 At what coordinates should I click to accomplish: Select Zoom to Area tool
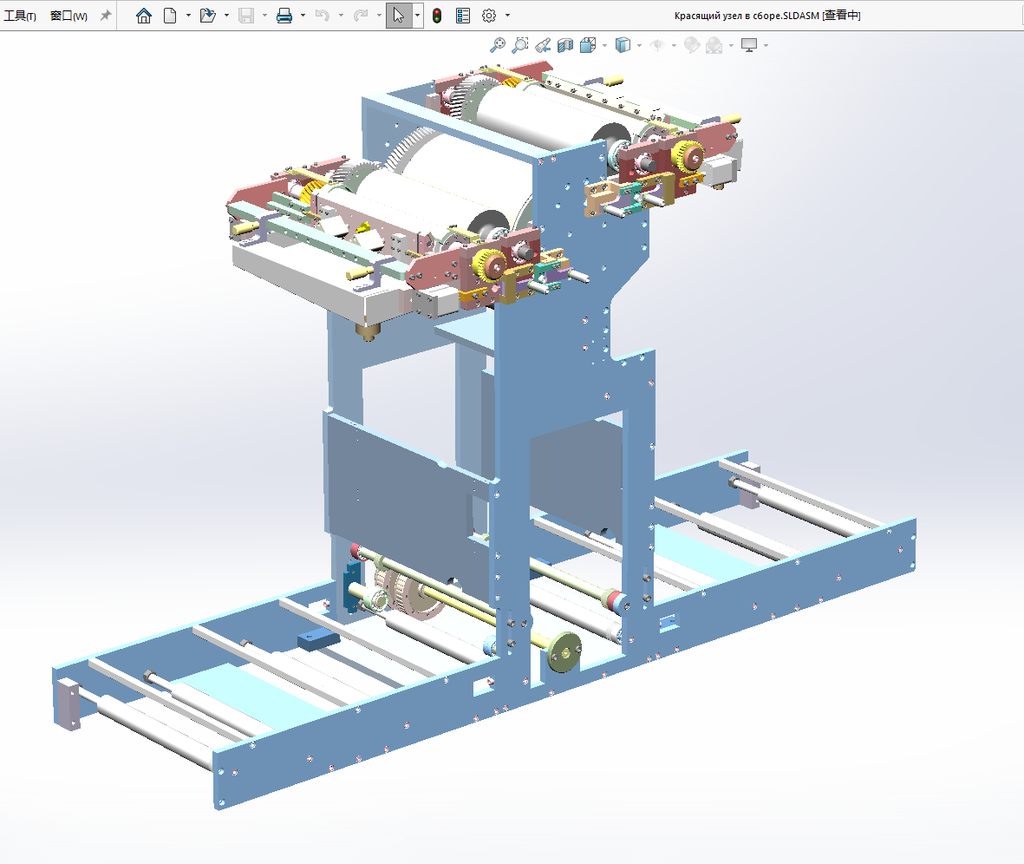tap(520, 45)
